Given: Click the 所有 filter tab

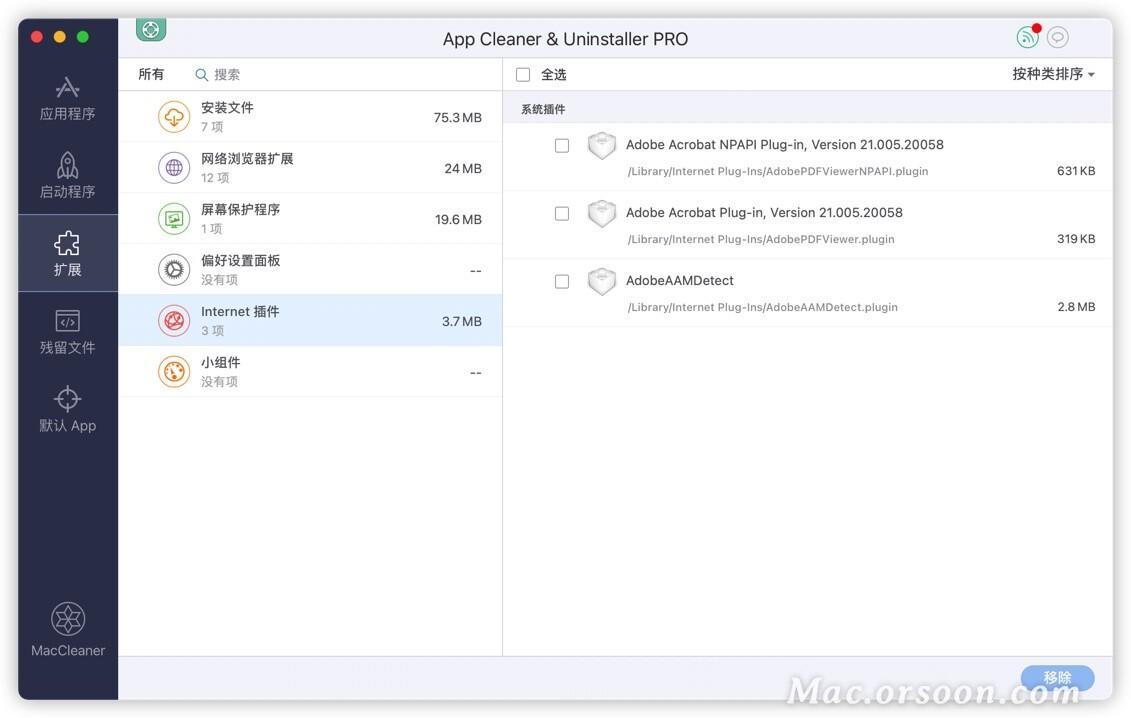Looking at the screenshot, I should (x=151, y=73).
